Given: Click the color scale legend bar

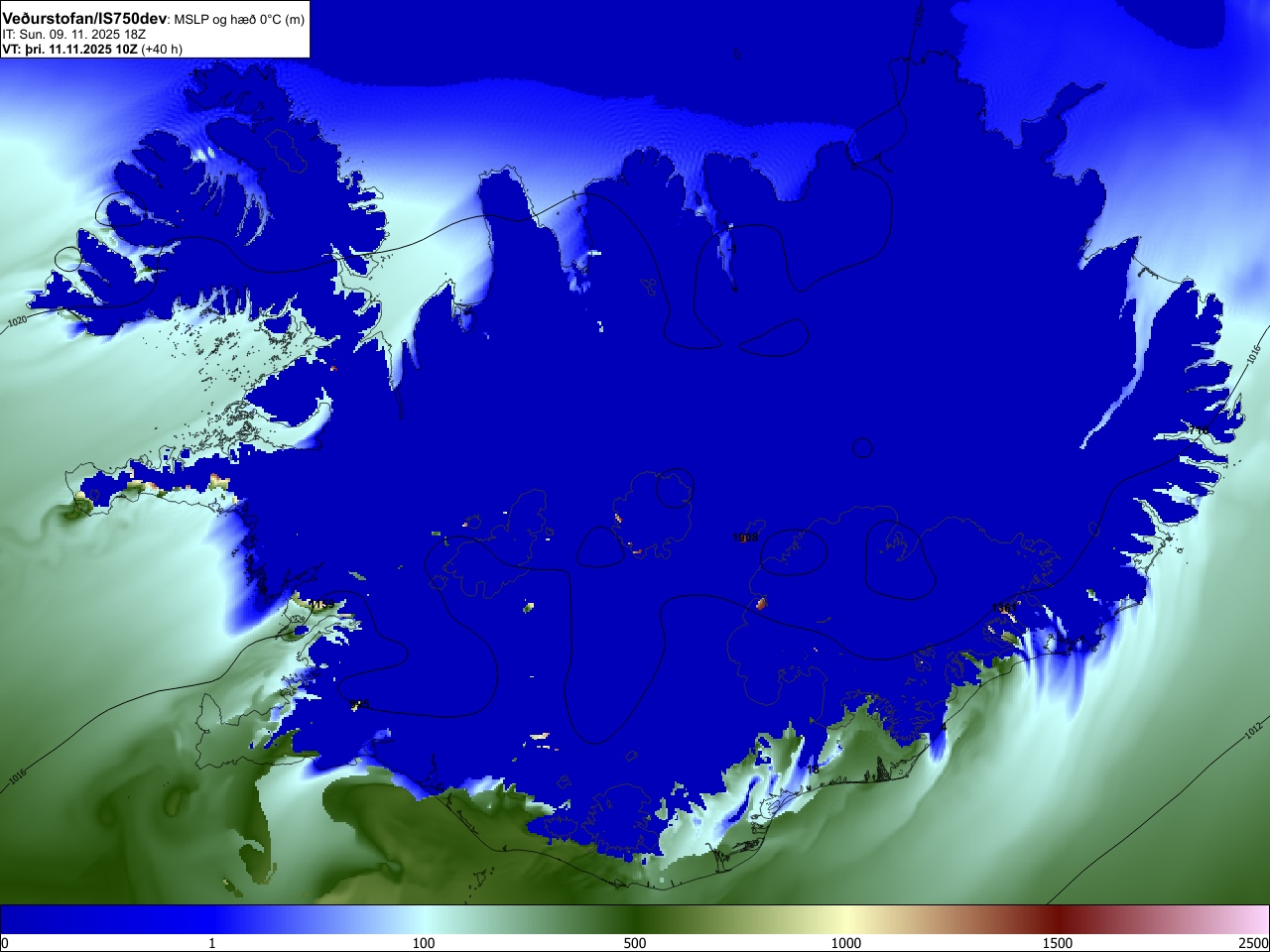Looking at the screenshot, I should click(x=635, y=919).
